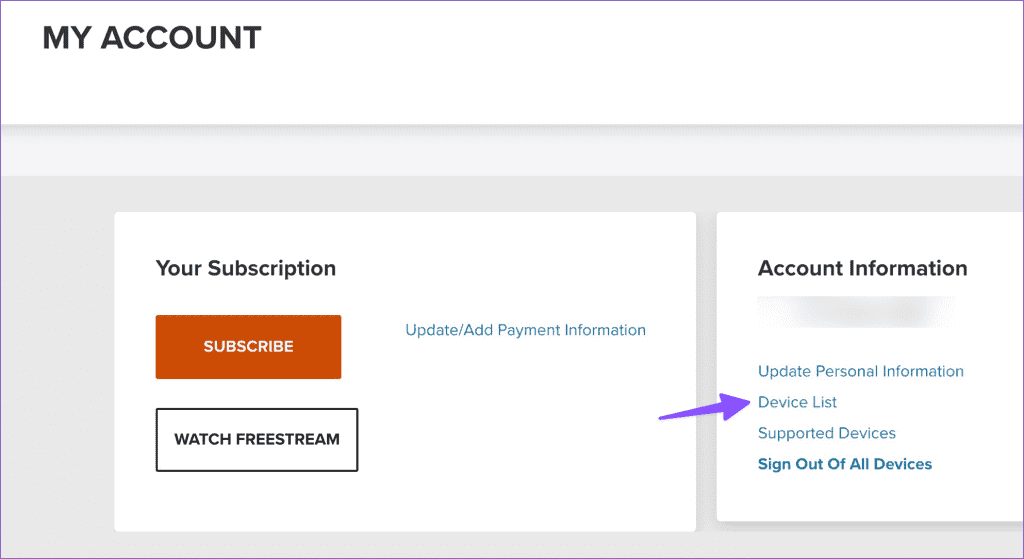Select Sign Out Of All Devices
Viewport: 1024px width, 559px height.
[x=844, y=464]
